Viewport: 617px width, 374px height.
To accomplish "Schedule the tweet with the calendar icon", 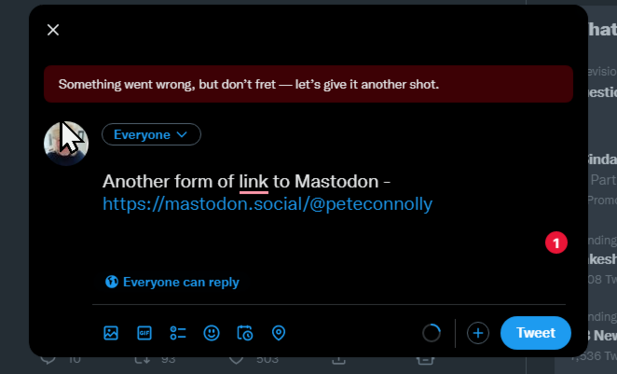I will [245, 333].
